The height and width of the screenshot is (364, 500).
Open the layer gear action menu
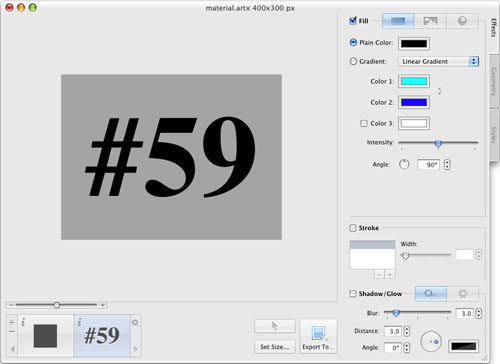[135, 322]
